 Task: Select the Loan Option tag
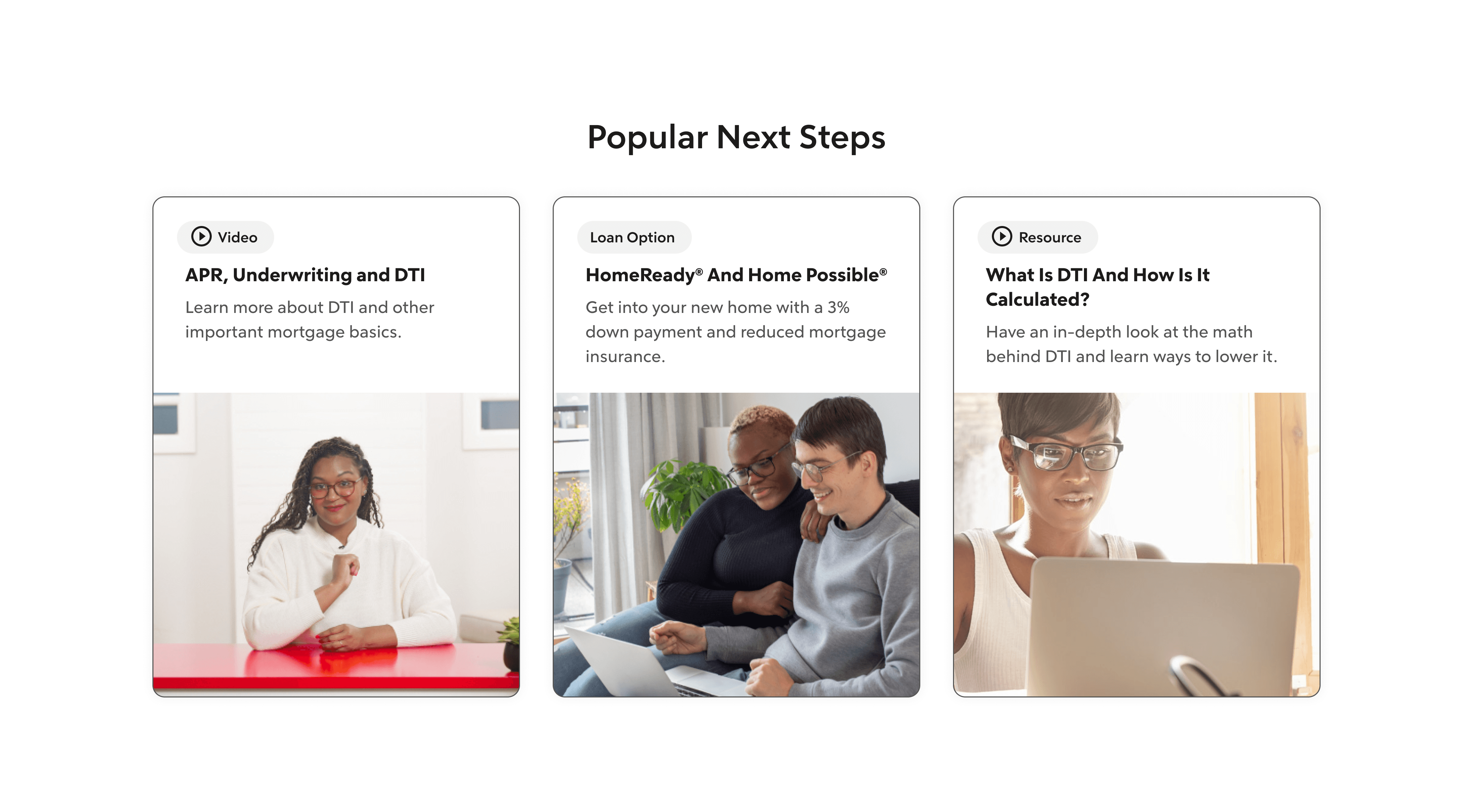coord(634,237)
